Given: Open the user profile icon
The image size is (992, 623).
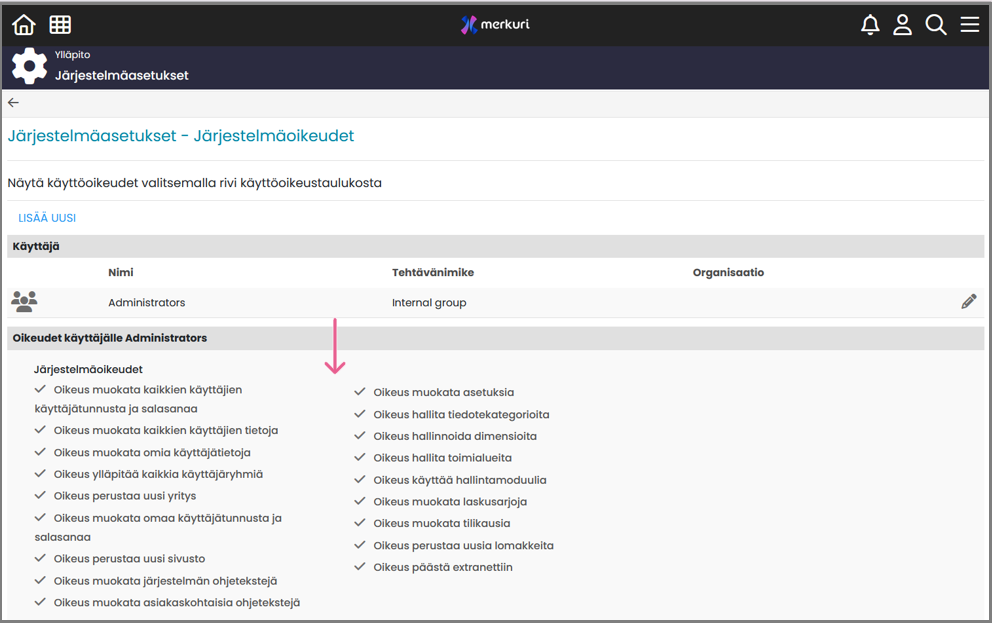Looking at the screenshot, I should point(902,25).
